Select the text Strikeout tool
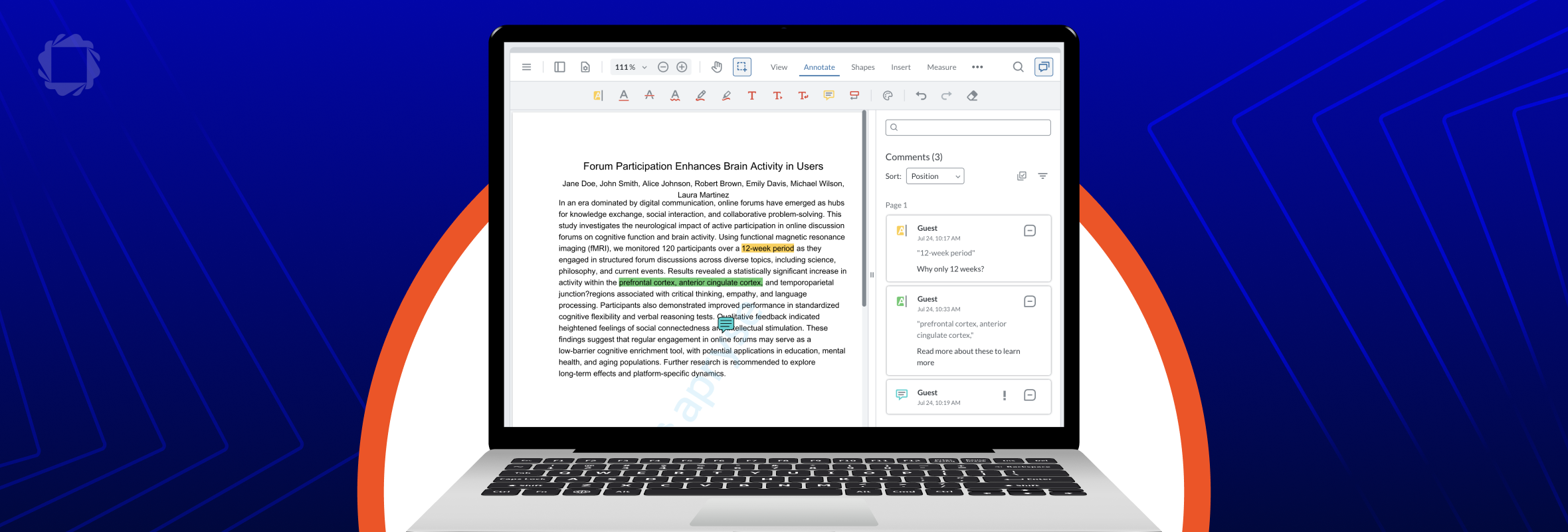 point(649,96)
